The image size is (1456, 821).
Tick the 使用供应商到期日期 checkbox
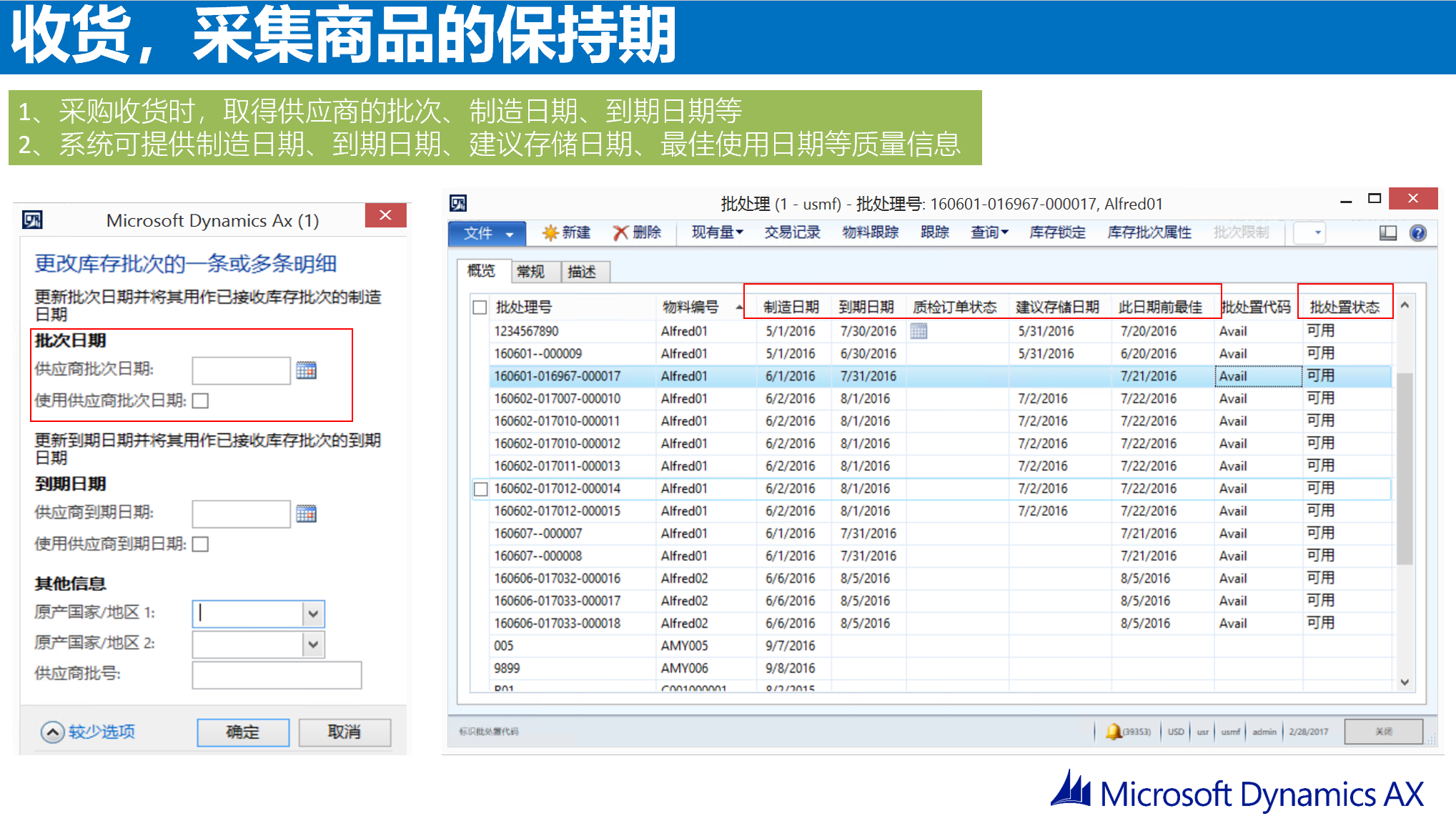pos(201,544)
